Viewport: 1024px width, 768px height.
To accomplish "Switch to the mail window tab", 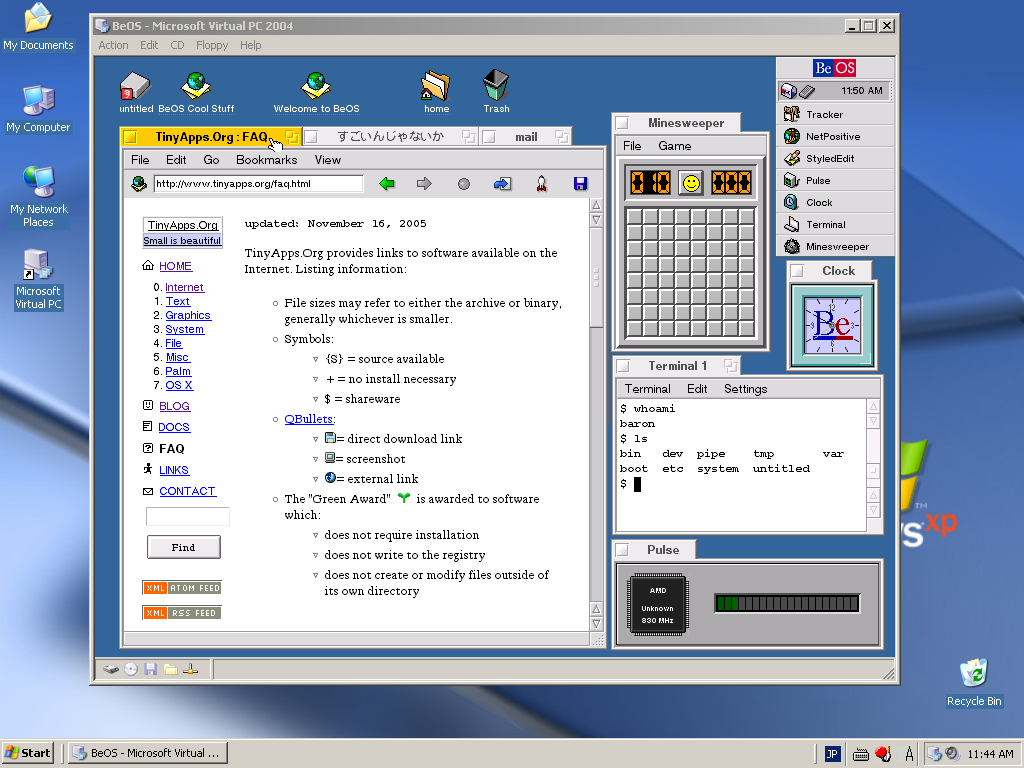I will click(526, 137).
